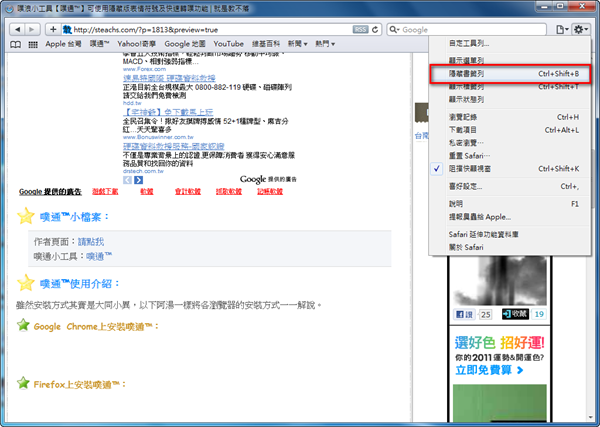Open 下載項目 from the menu
Screen dimensions: 600x427
pos(510,130)
